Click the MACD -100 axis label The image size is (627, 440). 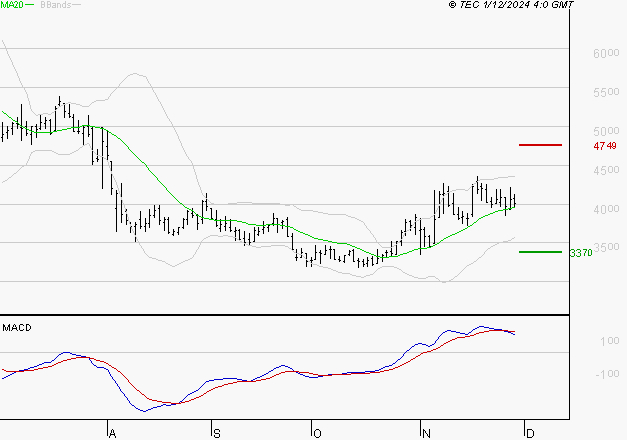pyautogui.click(x=607, y=374)
